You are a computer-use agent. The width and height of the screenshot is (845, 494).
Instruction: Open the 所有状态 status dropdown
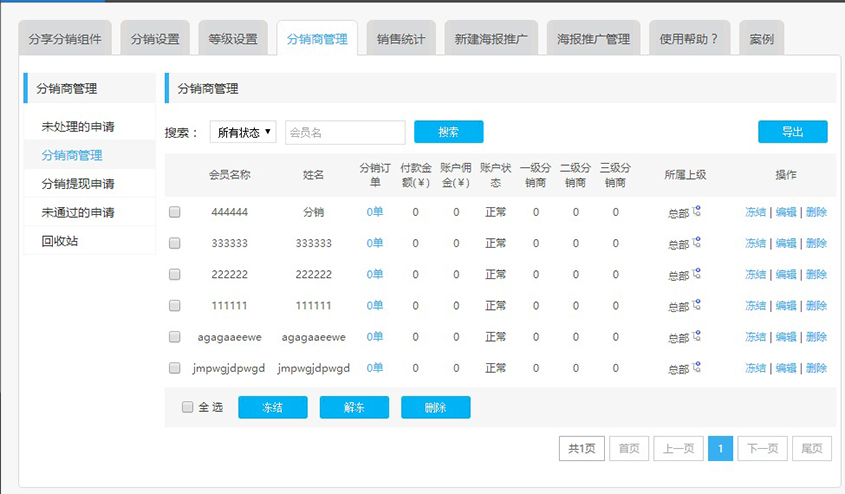pos(244,132)
